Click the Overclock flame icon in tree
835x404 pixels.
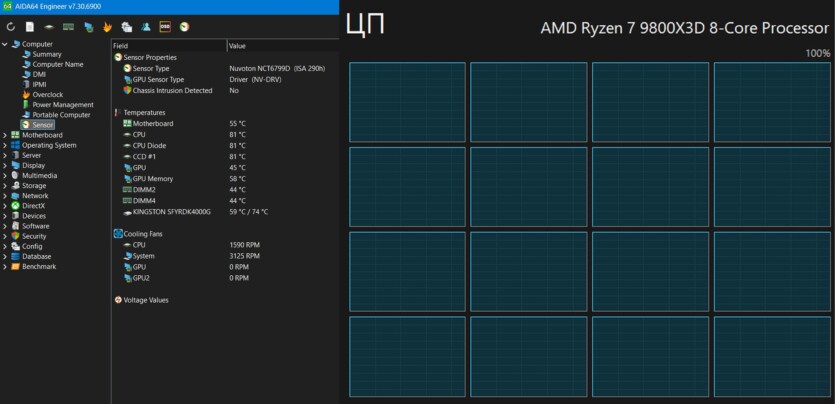[26, 95]
